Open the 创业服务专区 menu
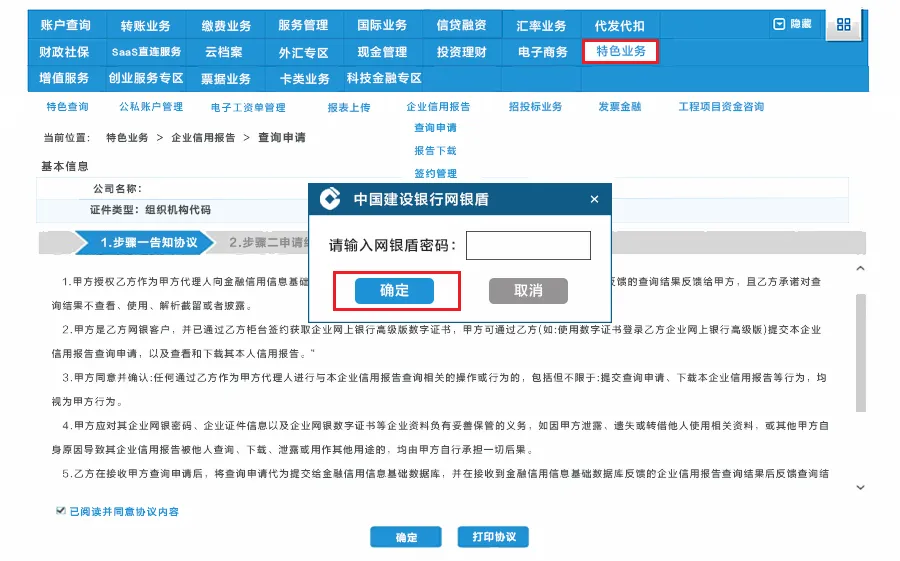This screenshot has height=561, width=900. coord(146,78)
